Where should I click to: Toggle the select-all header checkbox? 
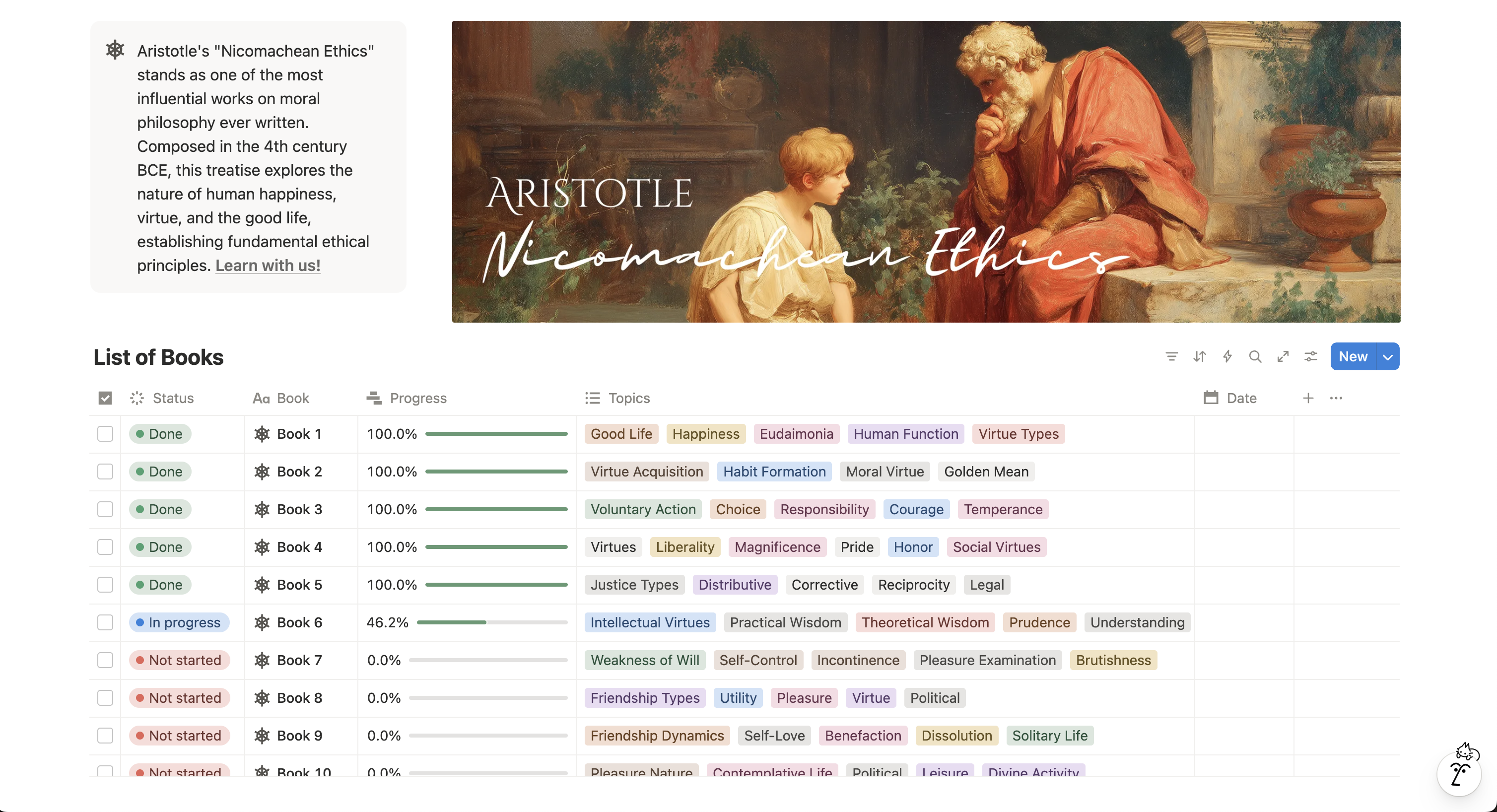pos(105,398)
